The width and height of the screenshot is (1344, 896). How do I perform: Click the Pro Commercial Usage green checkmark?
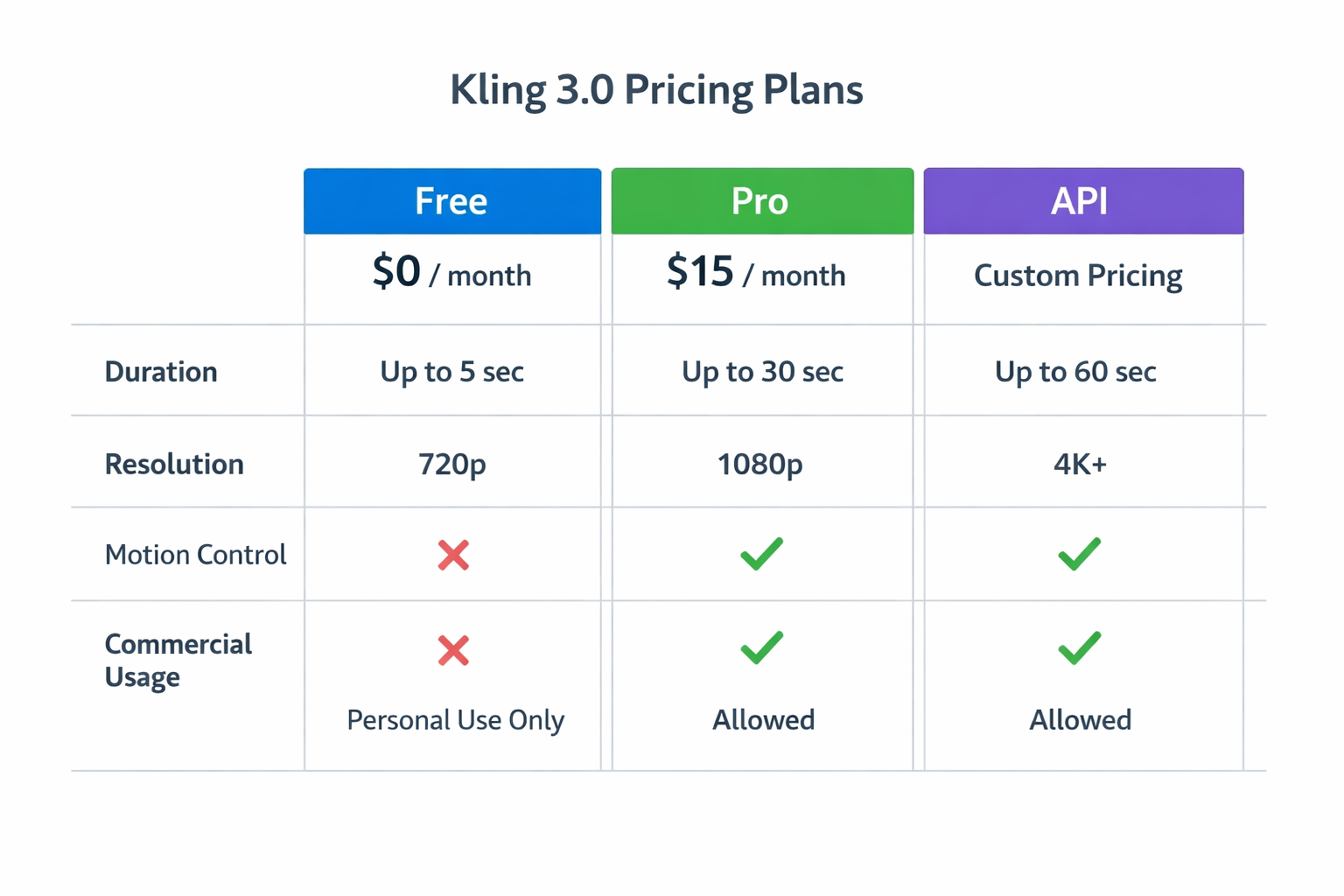coord(761,647)
